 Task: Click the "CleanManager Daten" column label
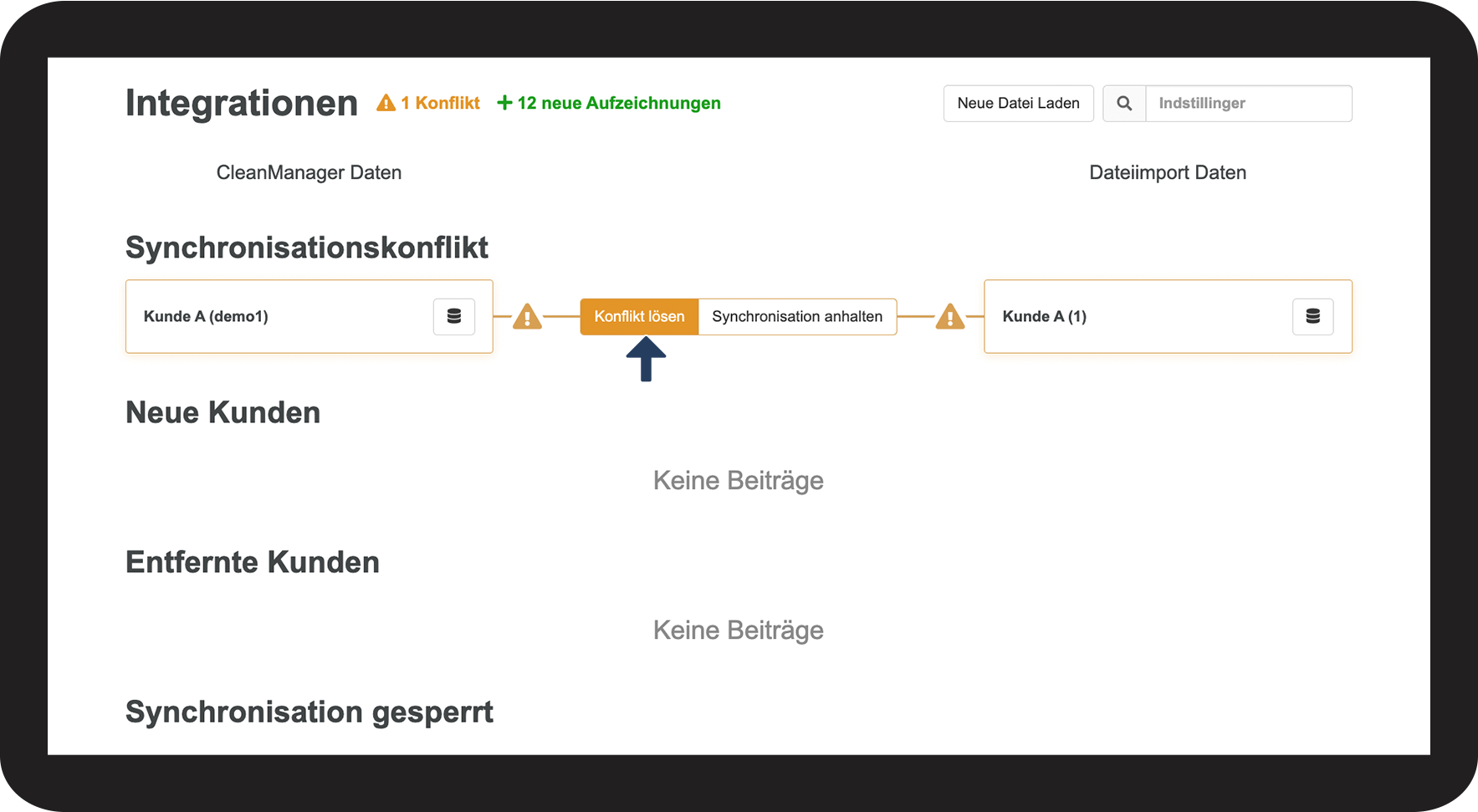(309, 172)
